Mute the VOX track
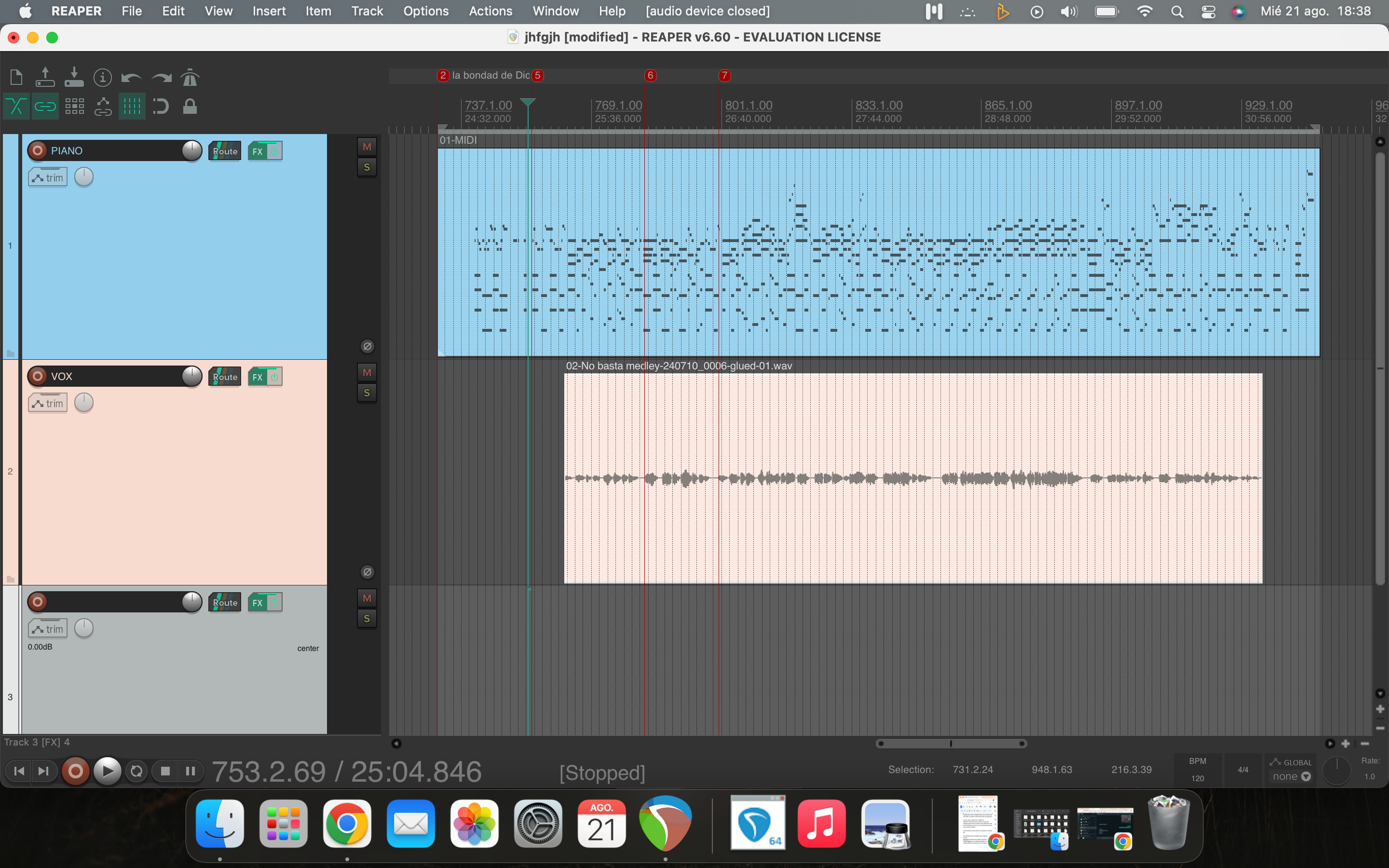The width and height of the screenshot is (1389, 868). [367, 373]
